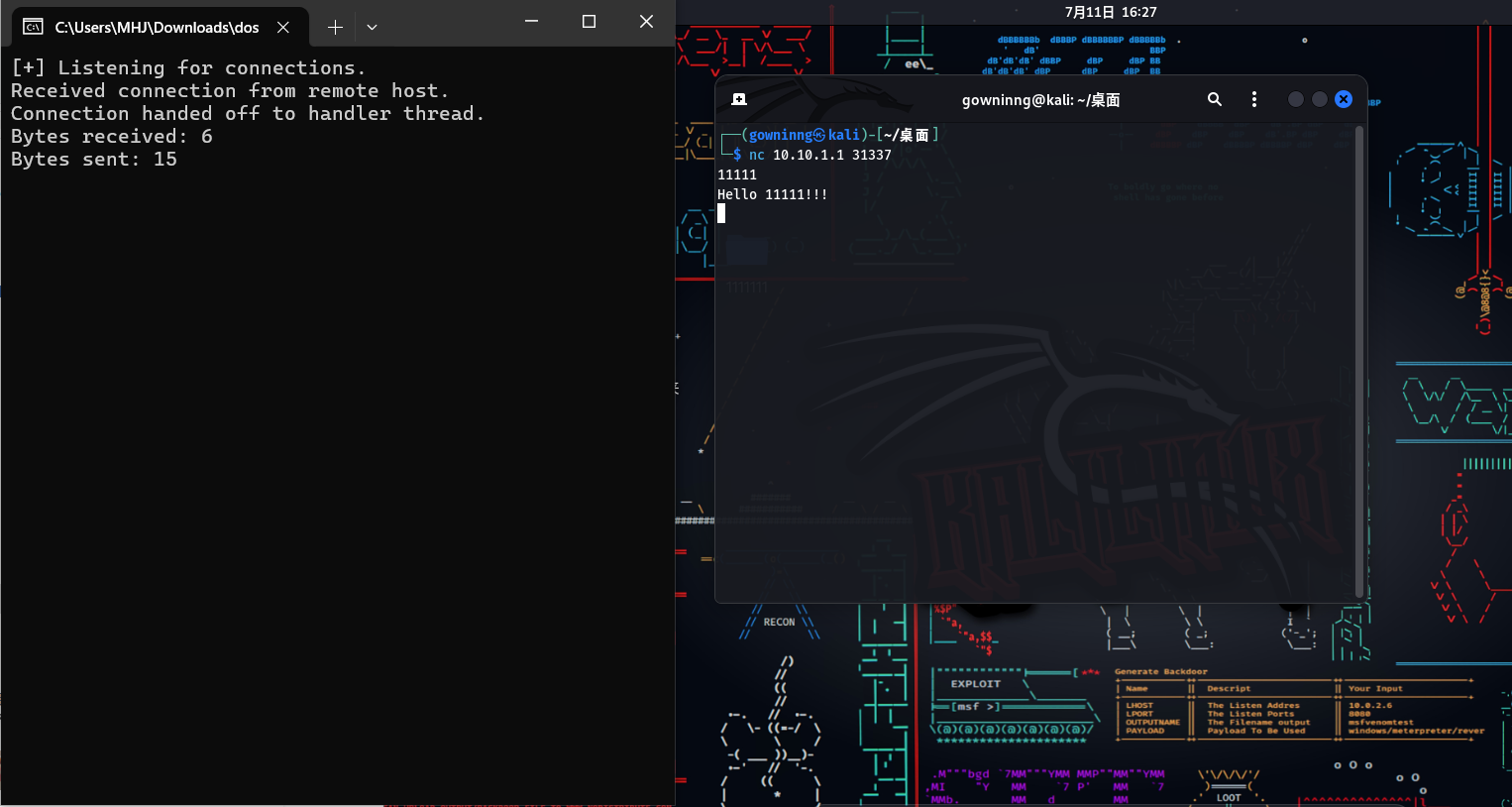Open the clock showing 7月11日 16:27
Image resolution: width=1512 pixels, height=807 pixels.
coord(1111,12)
